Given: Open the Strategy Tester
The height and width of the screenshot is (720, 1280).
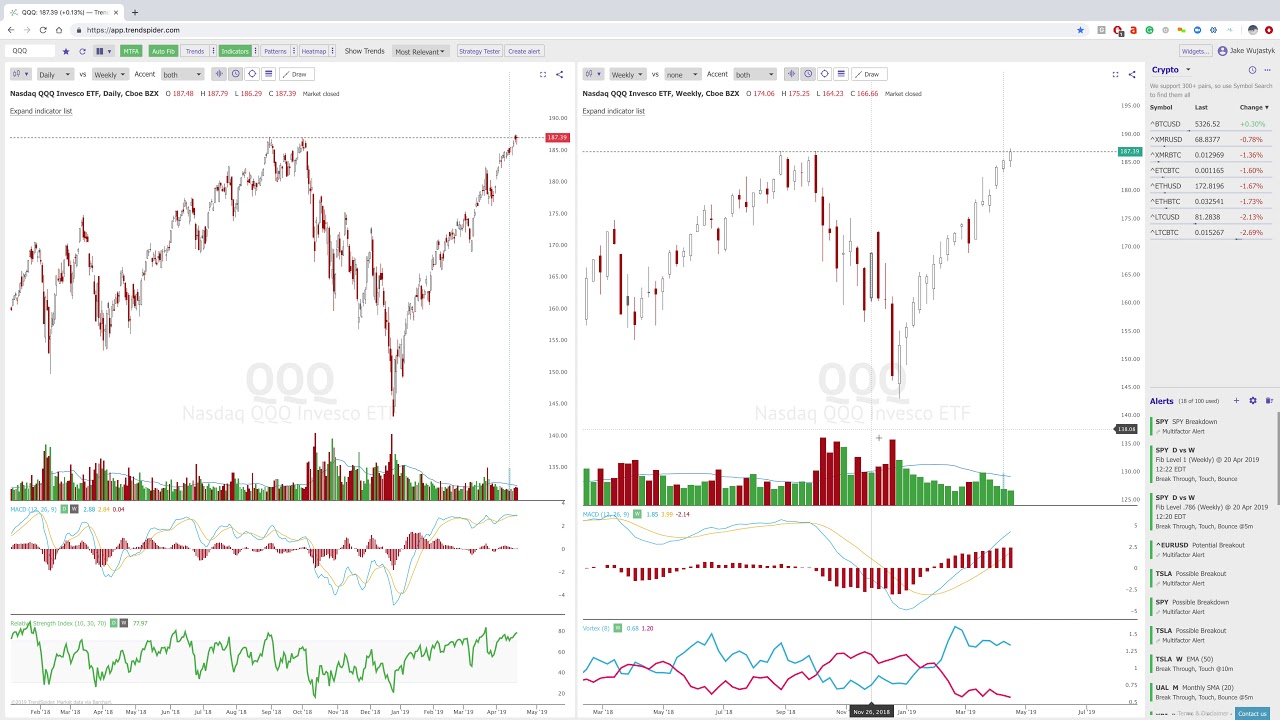Looking at the screenshot, I should [479, 51].
